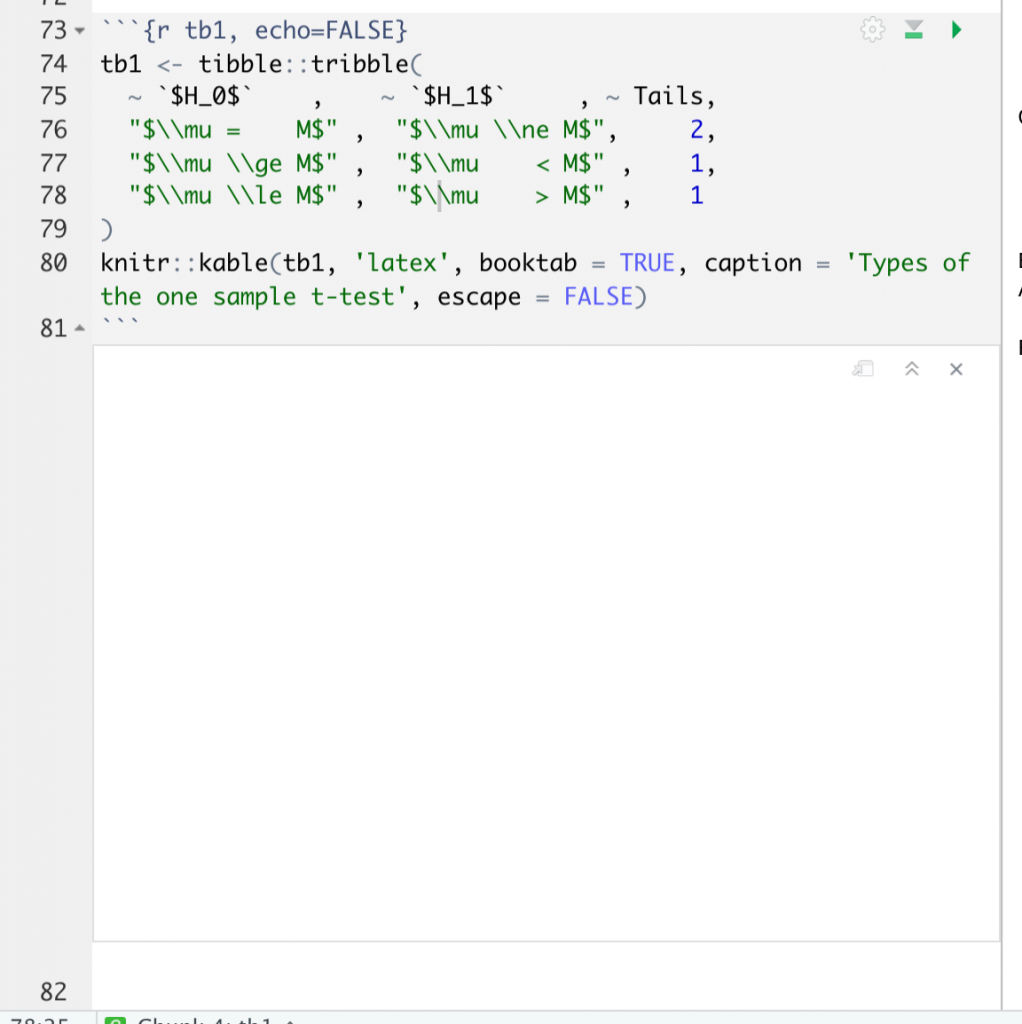This screenshot has height=1024, width=1022.
Task: Click the TRUE value after booktab
Action: 647,263
